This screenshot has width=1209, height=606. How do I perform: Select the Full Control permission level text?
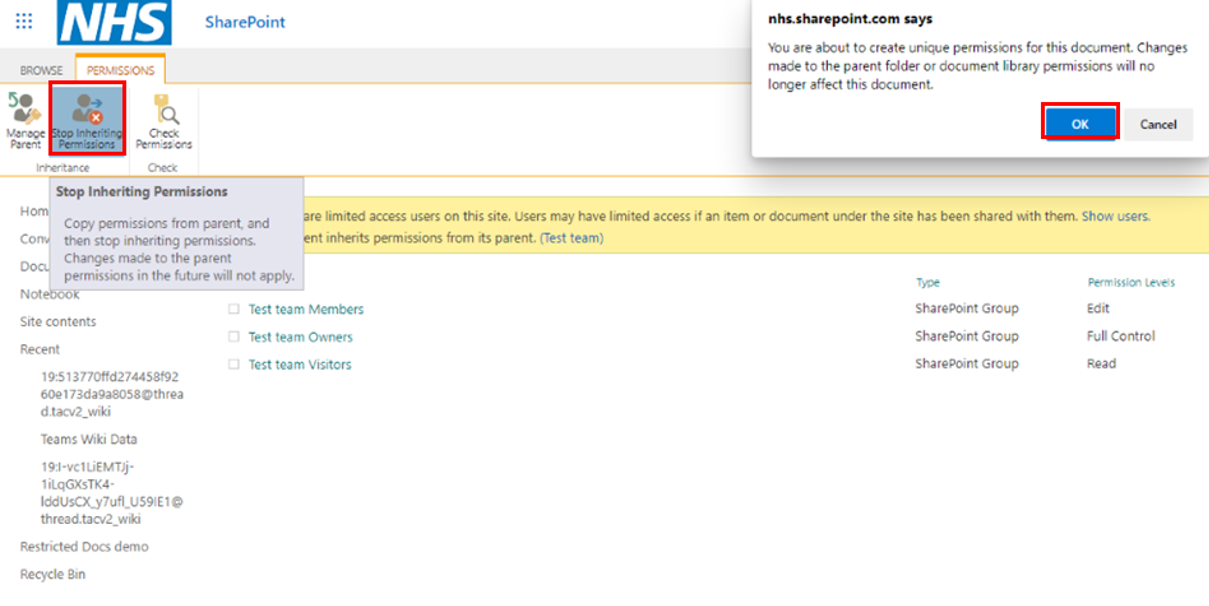pyautogui.click(x=1121, y=336)
